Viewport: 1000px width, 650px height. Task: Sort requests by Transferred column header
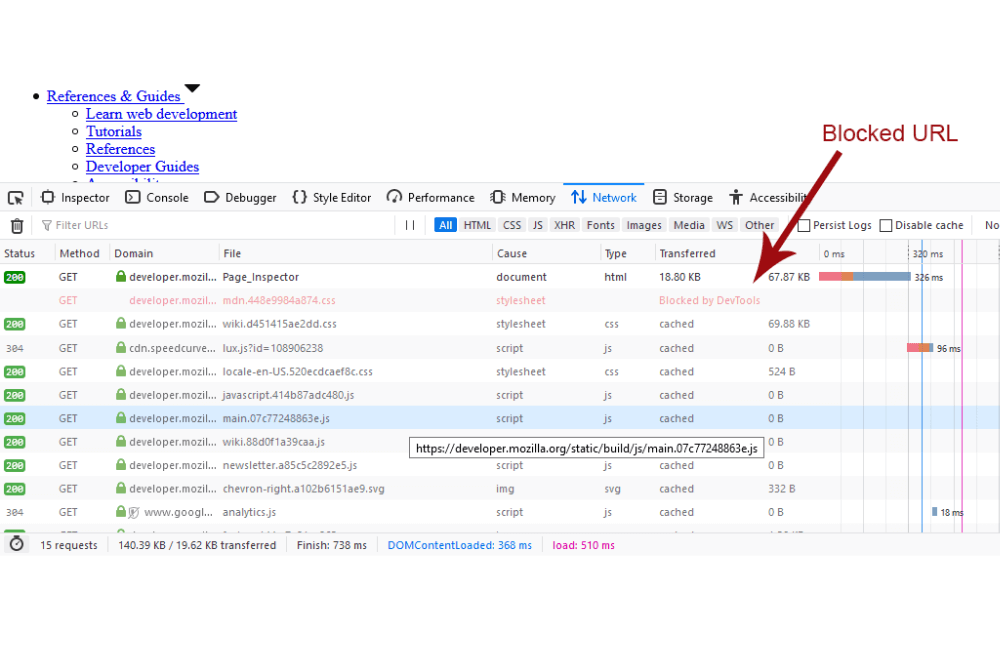(687, 254)
